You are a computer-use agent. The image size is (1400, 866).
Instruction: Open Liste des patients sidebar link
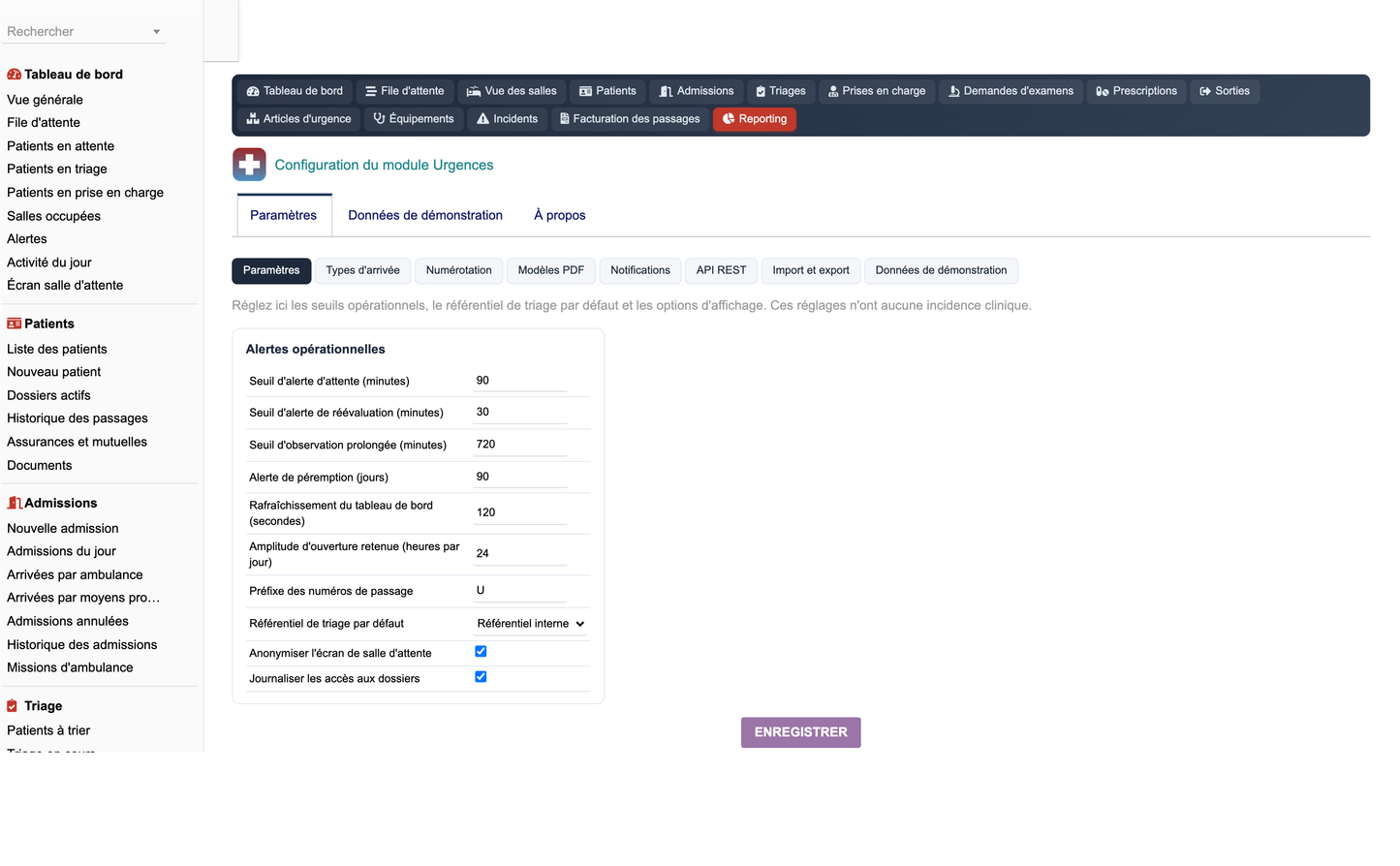[57, 349]
